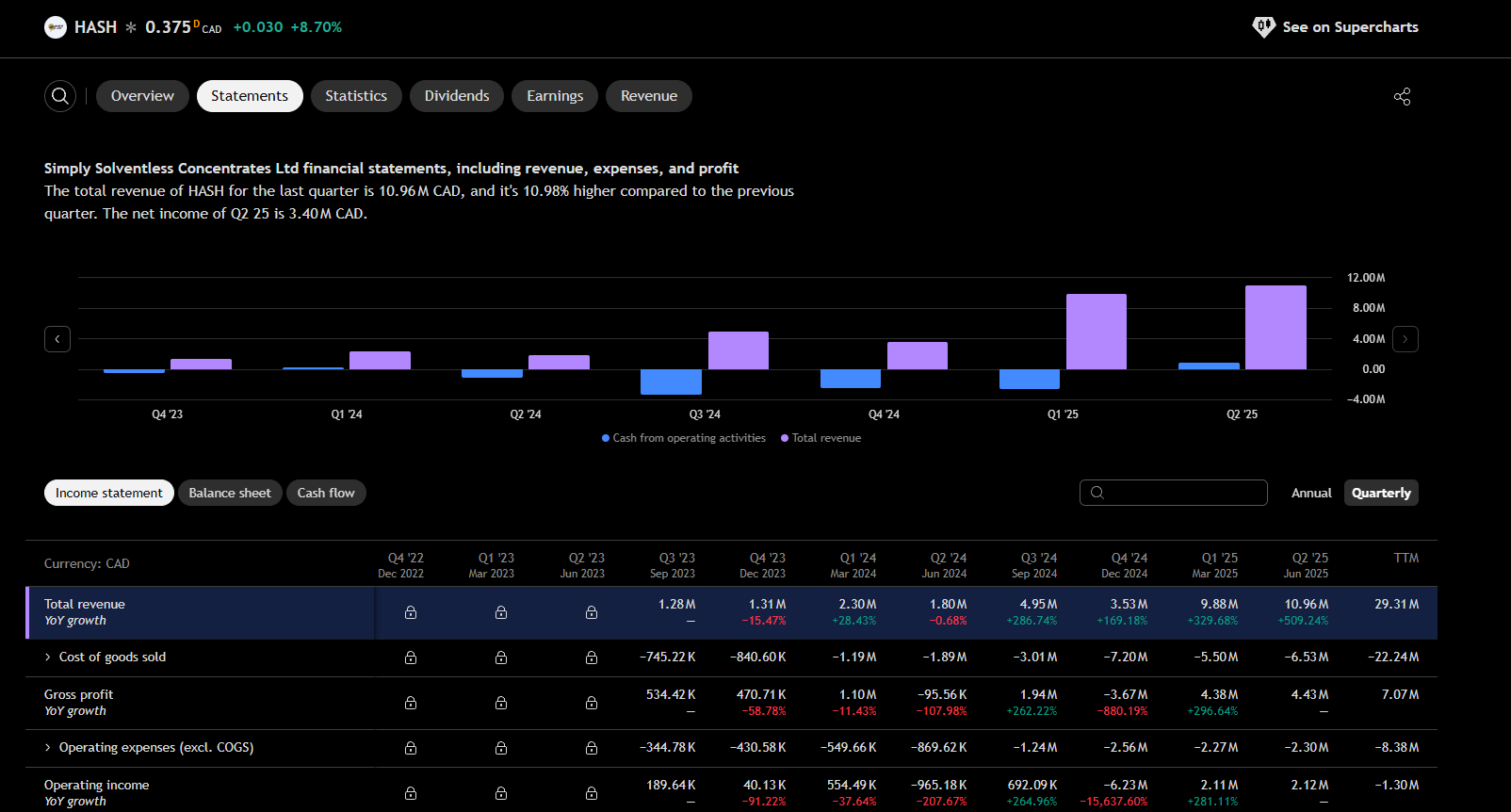Click the TTM column header

click(x=1406, y=558)
